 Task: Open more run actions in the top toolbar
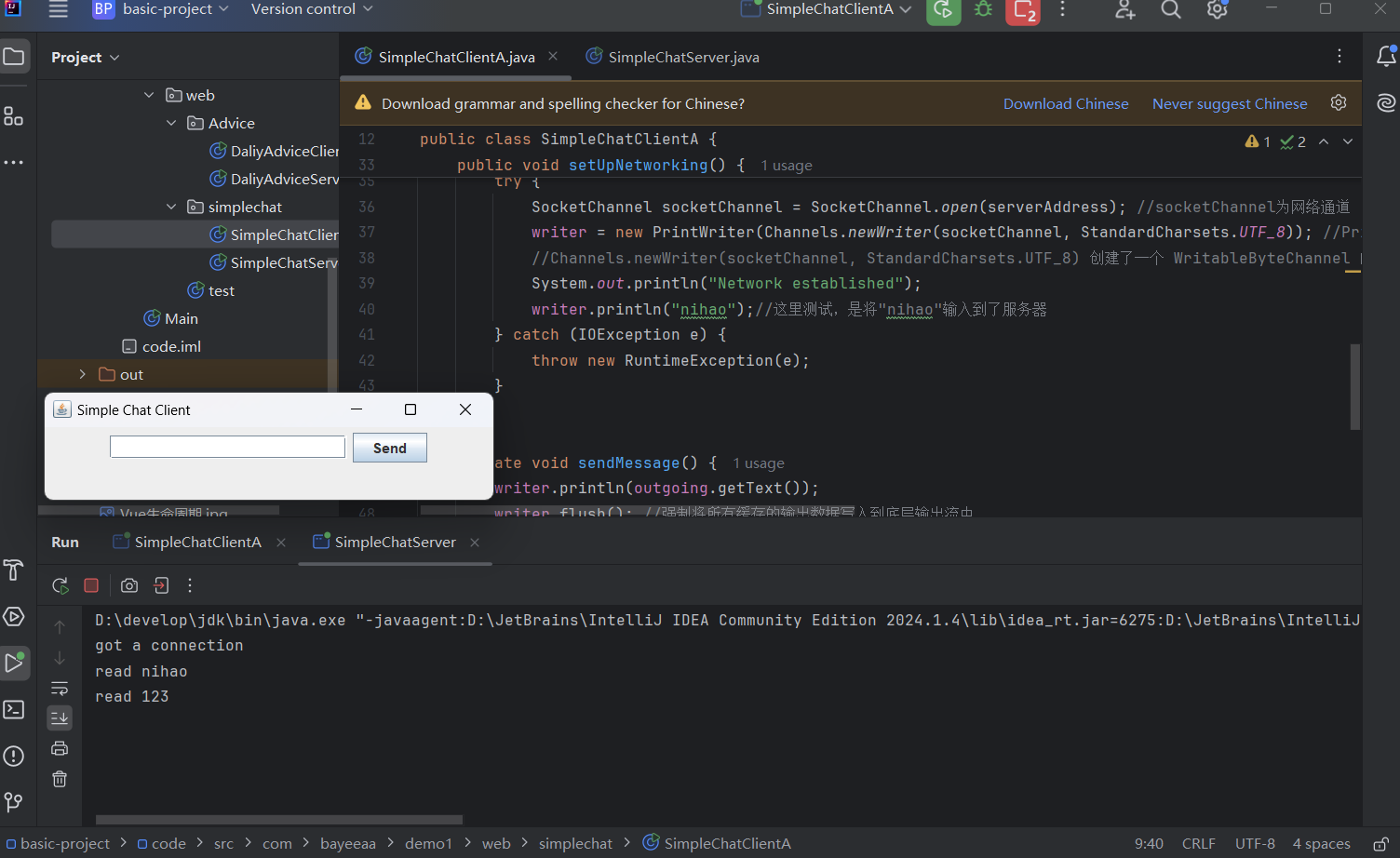coord(1062,10)
